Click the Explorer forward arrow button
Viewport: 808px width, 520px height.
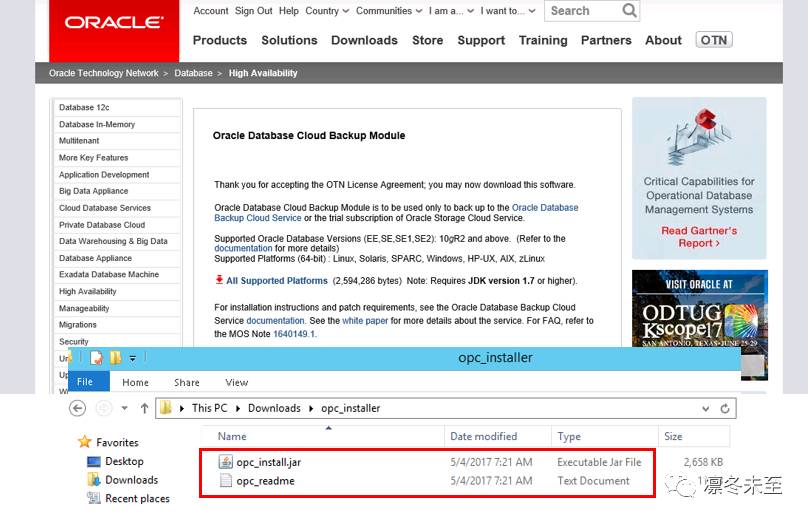[104, 408]
